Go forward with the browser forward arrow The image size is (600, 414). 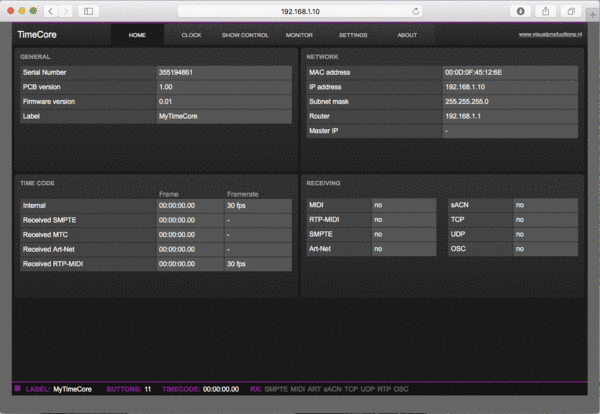click(66, 11)
